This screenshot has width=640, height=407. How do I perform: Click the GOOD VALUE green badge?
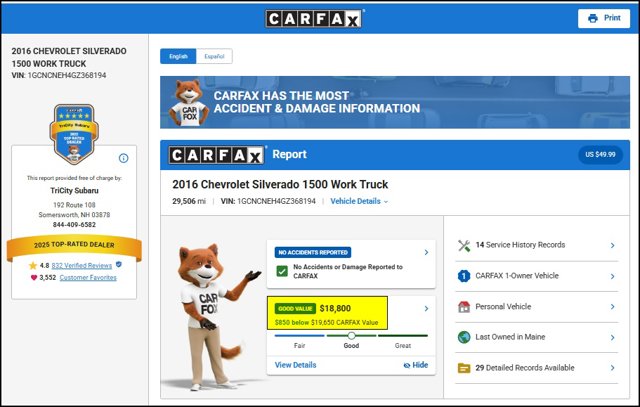click(295, 309)
